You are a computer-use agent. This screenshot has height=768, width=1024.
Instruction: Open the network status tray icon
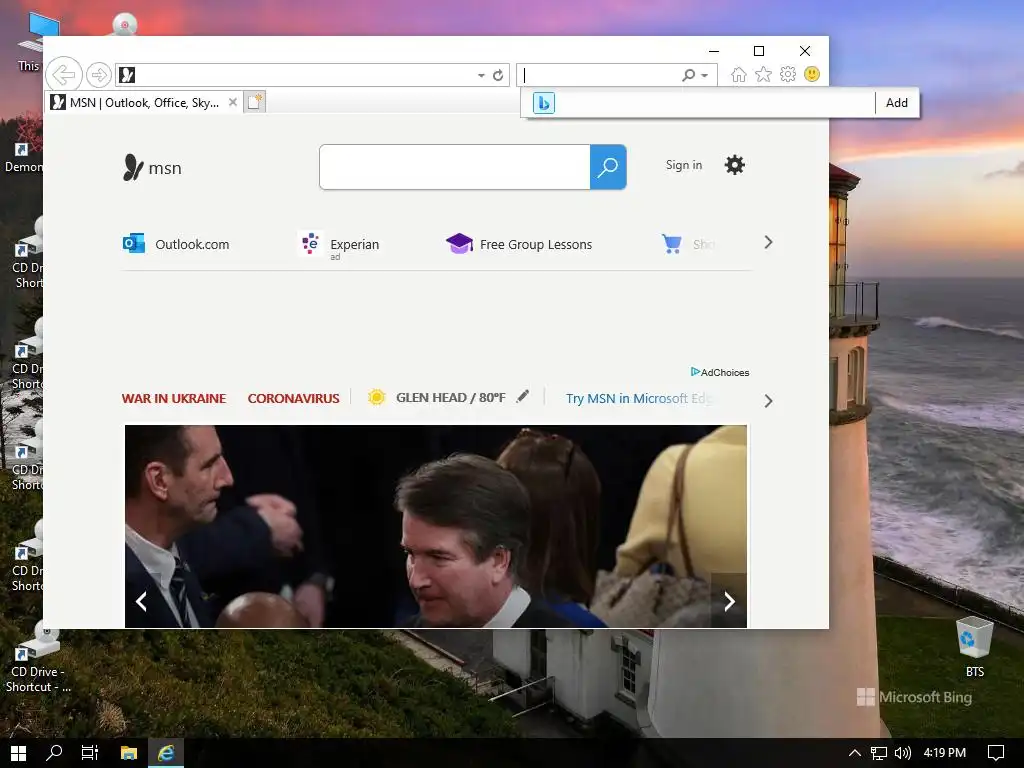879,753
